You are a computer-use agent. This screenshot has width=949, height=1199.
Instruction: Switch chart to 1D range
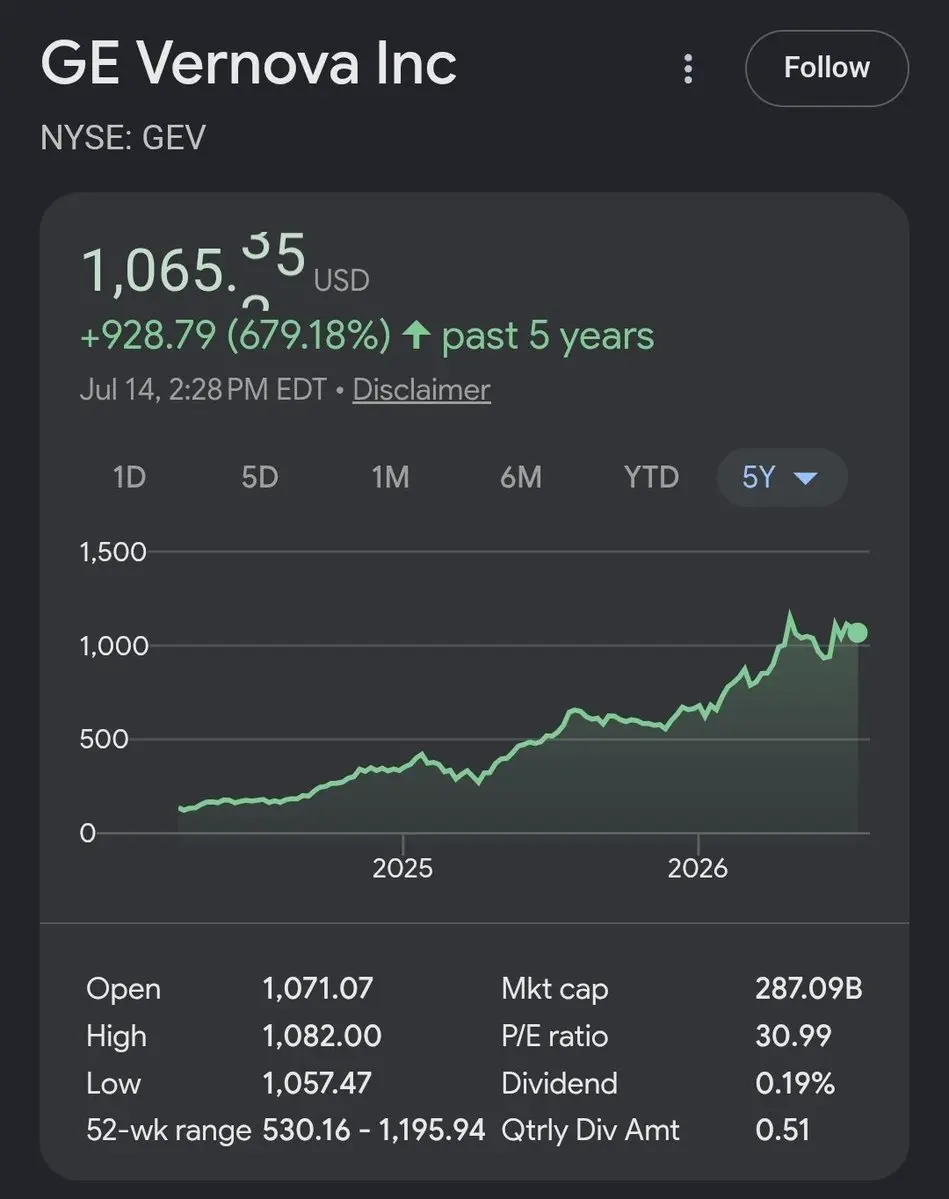[x=129, y=477]
